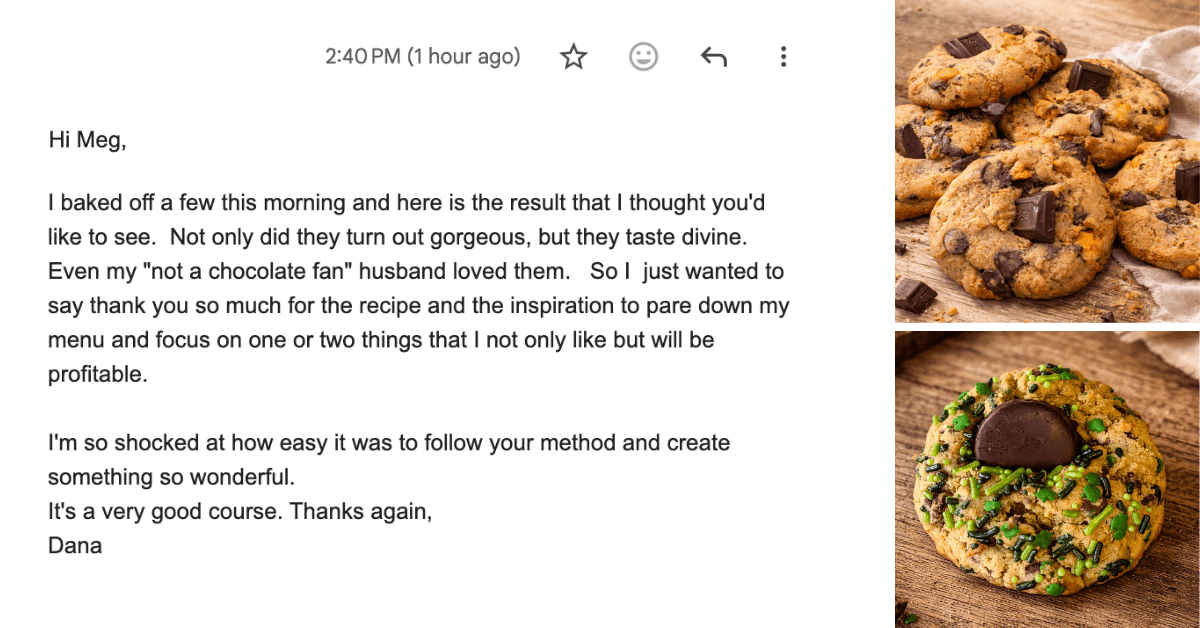Click the "Hi Meg," greeting line
Viewport: 1200px width, 628px height.
(x=88, y=140)
